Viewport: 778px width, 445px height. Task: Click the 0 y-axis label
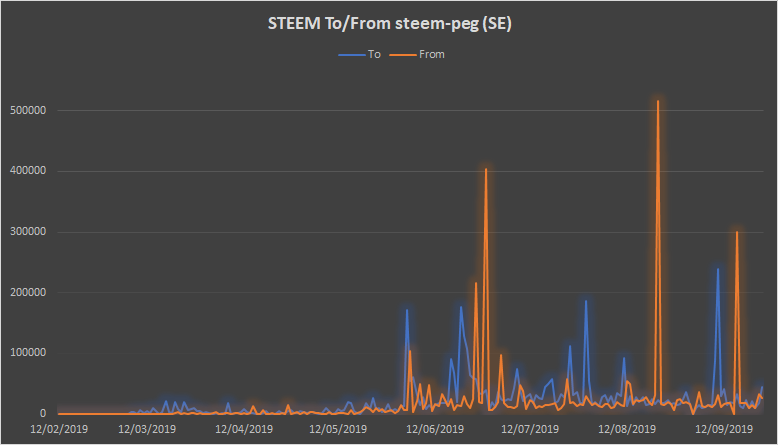(x=43, y=413)
